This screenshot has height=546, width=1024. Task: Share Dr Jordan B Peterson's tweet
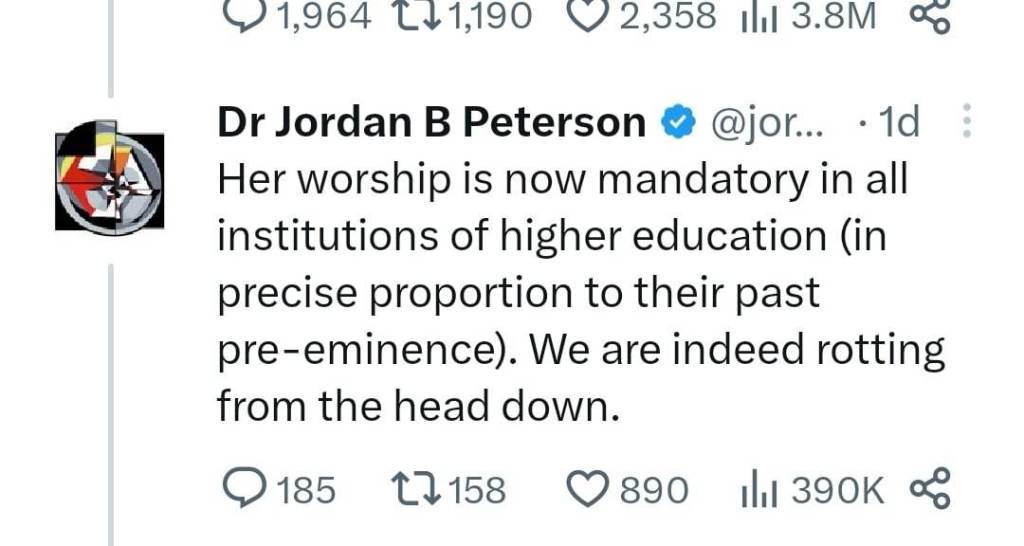pos(930,489)
